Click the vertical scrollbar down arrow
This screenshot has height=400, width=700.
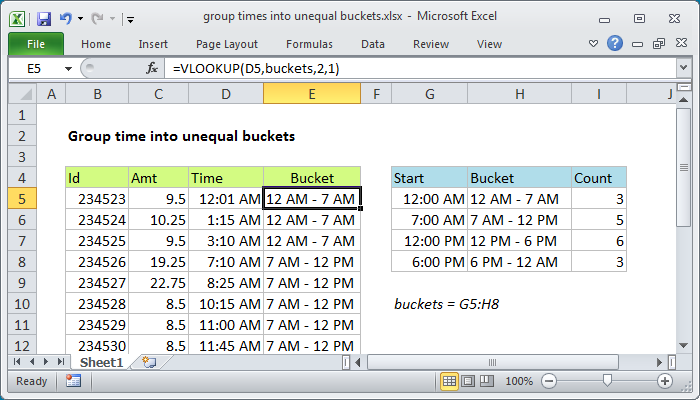[x=683, y=346]
